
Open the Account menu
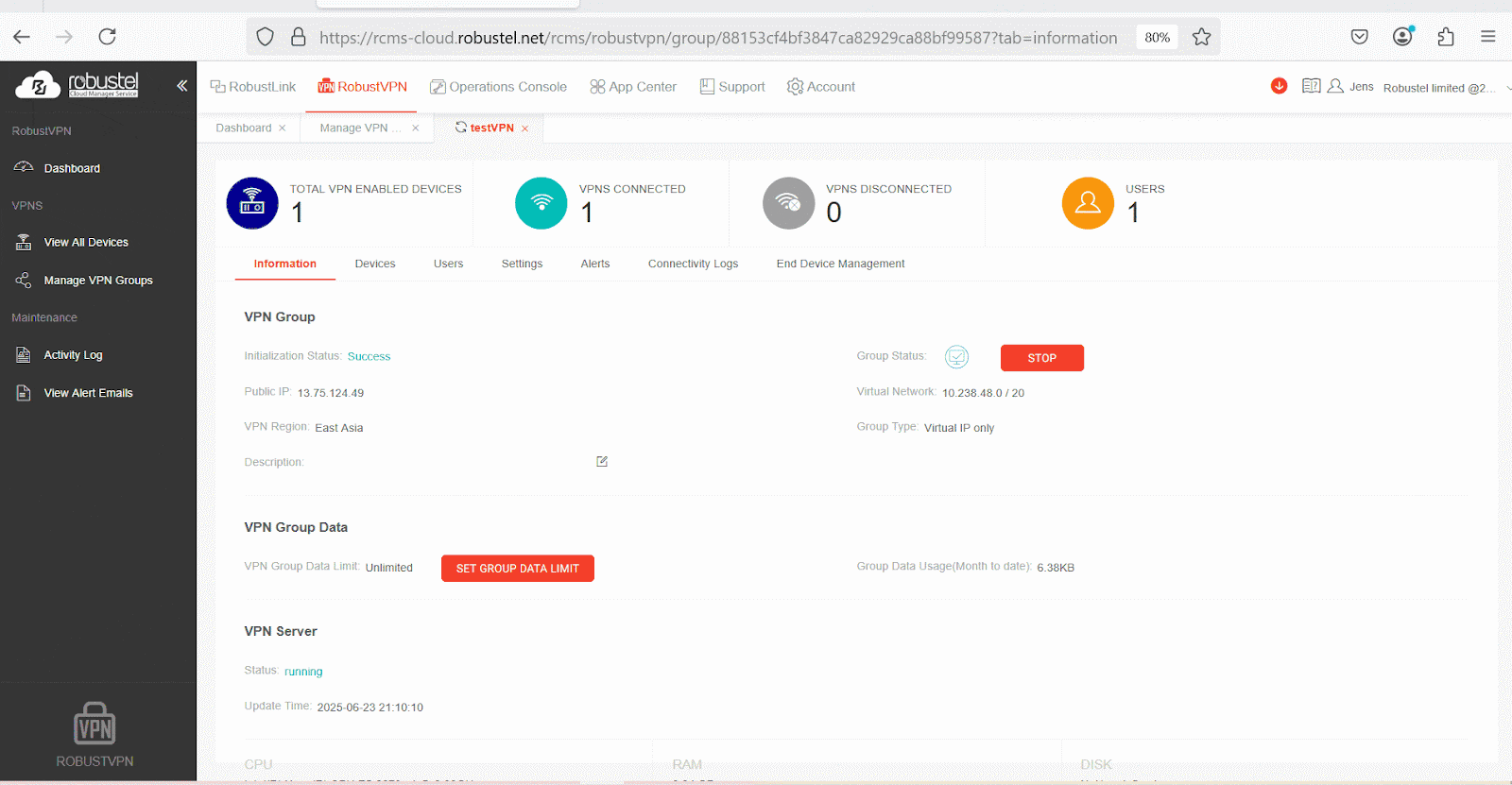point(821,87)
